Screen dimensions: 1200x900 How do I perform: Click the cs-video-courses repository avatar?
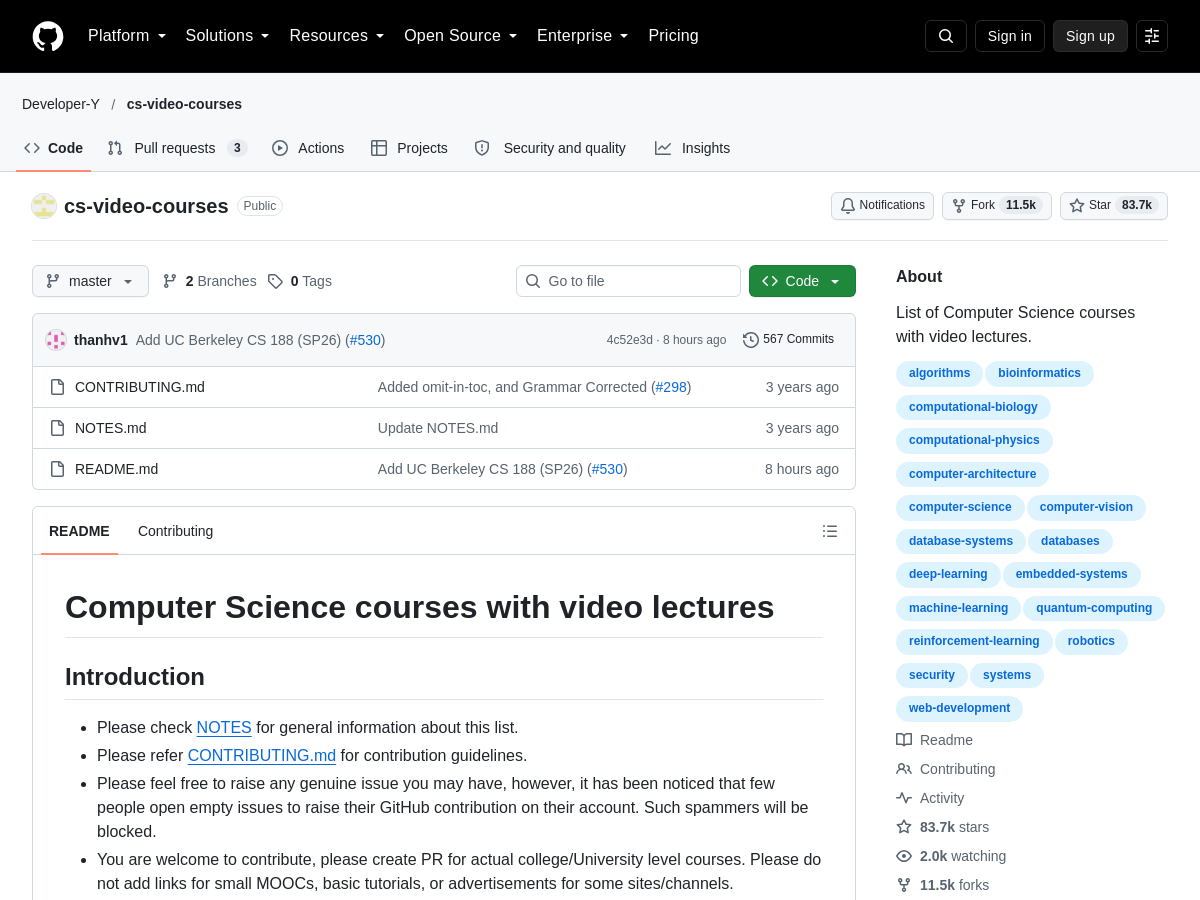44,206
